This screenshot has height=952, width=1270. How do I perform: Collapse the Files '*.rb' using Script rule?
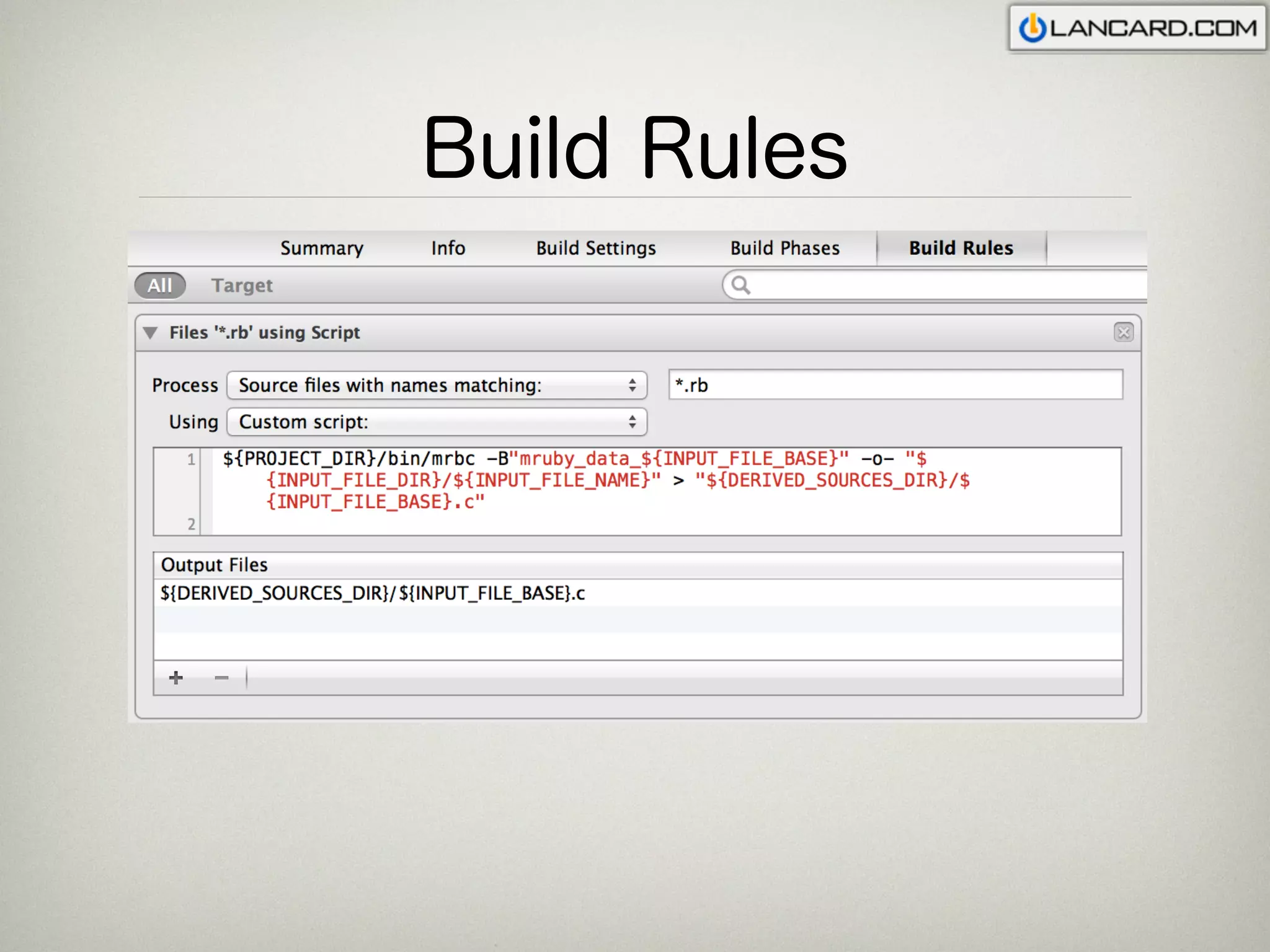[x=149, y=333]
